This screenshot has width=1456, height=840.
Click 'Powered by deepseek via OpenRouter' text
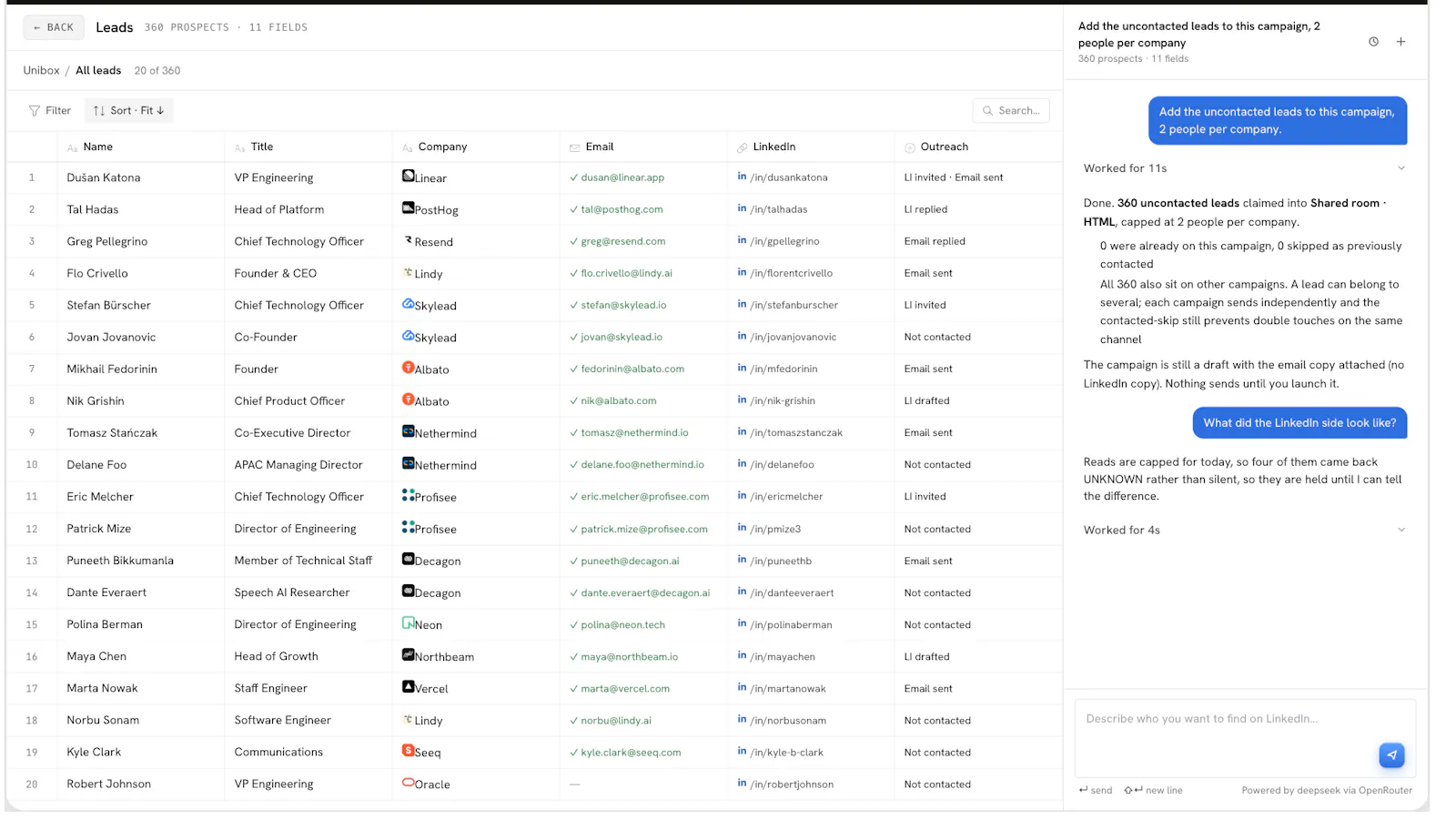click(x=1327, y=790)
